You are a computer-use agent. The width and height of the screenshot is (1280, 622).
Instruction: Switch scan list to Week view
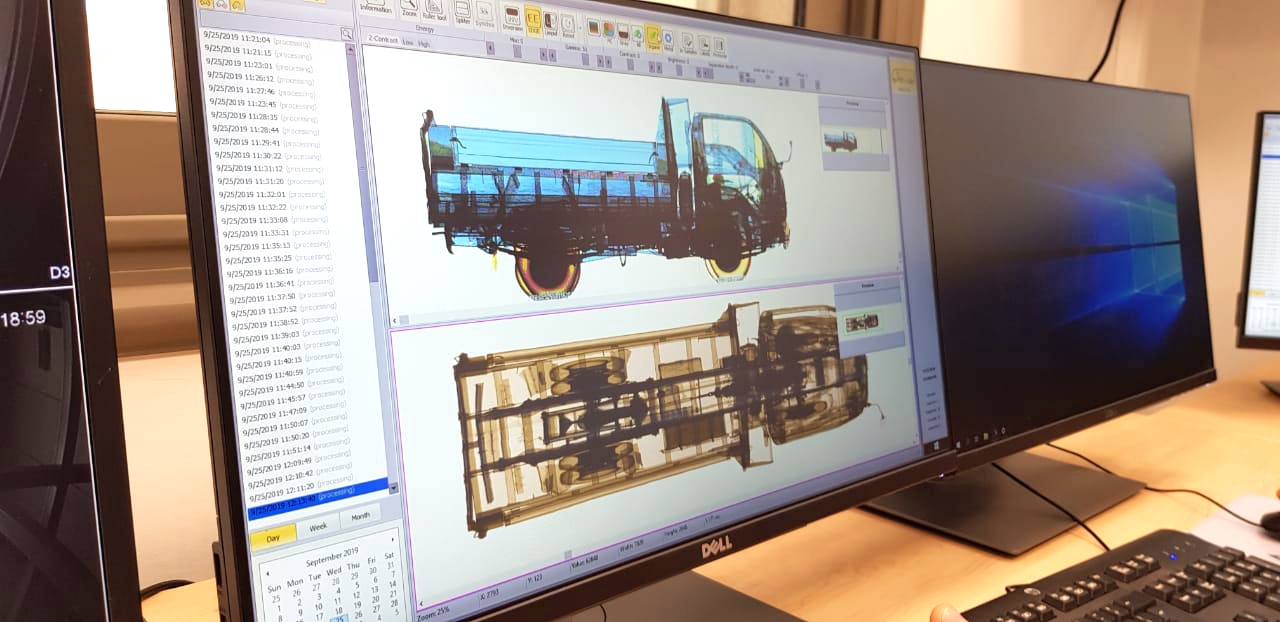click(x=318, y=527)
